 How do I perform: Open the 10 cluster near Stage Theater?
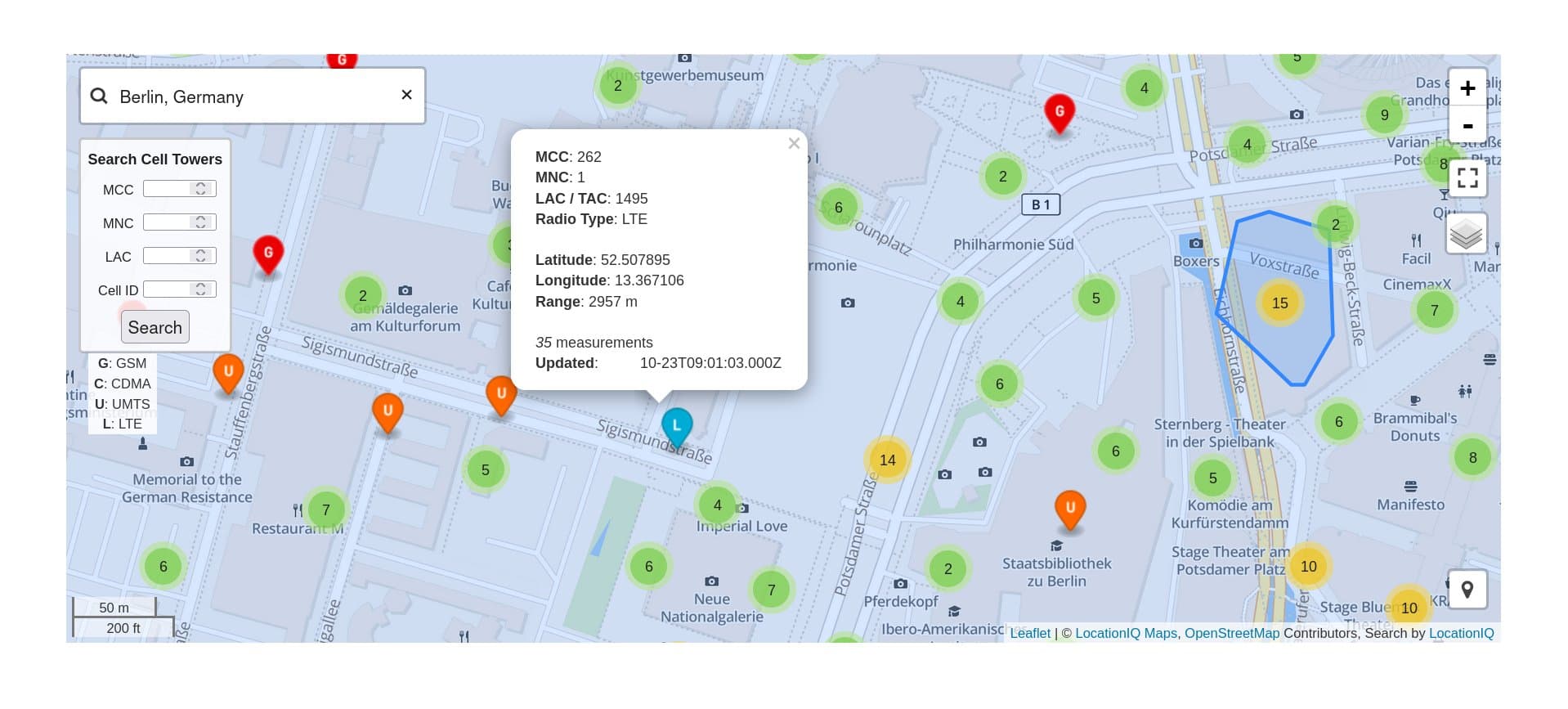(x=1309, y=567)
